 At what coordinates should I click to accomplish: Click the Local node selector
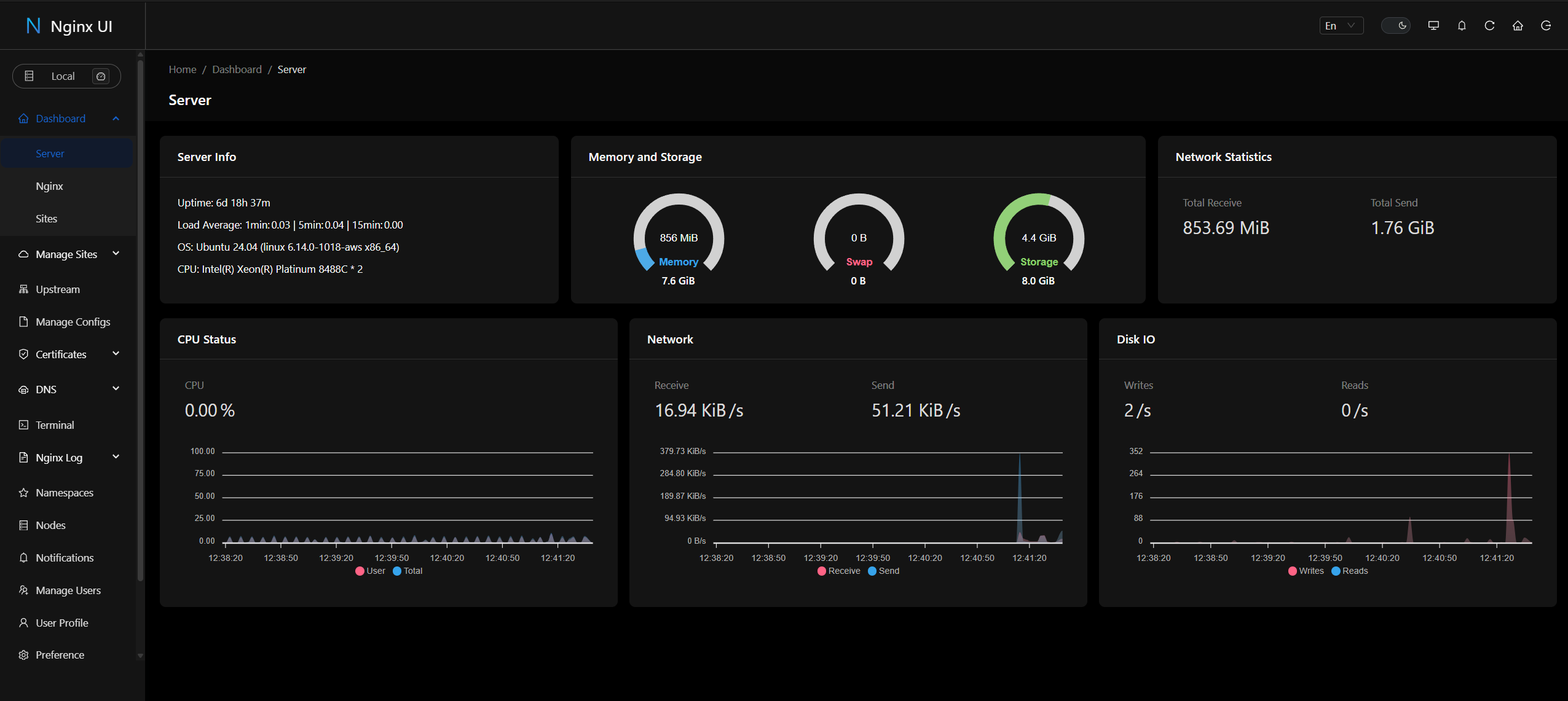66,76
